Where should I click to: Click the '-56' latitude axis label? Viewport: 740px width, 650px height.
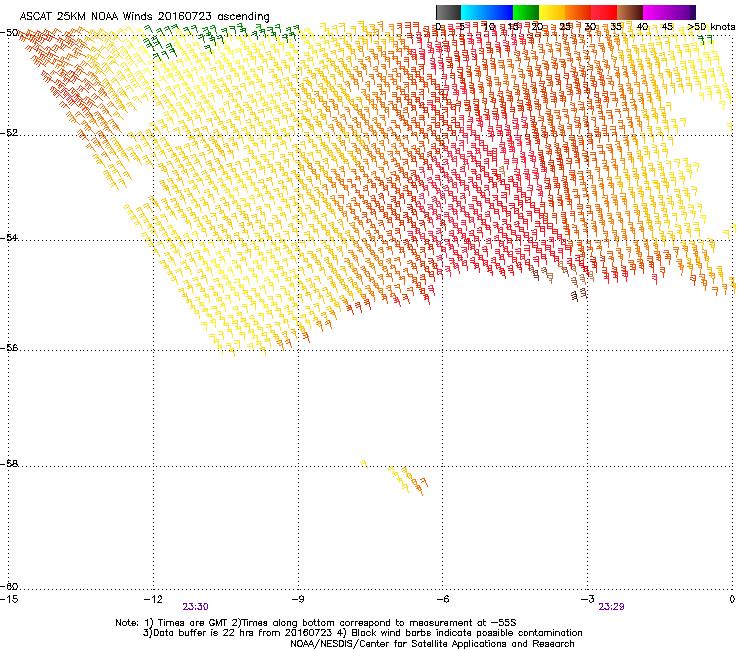9,347
